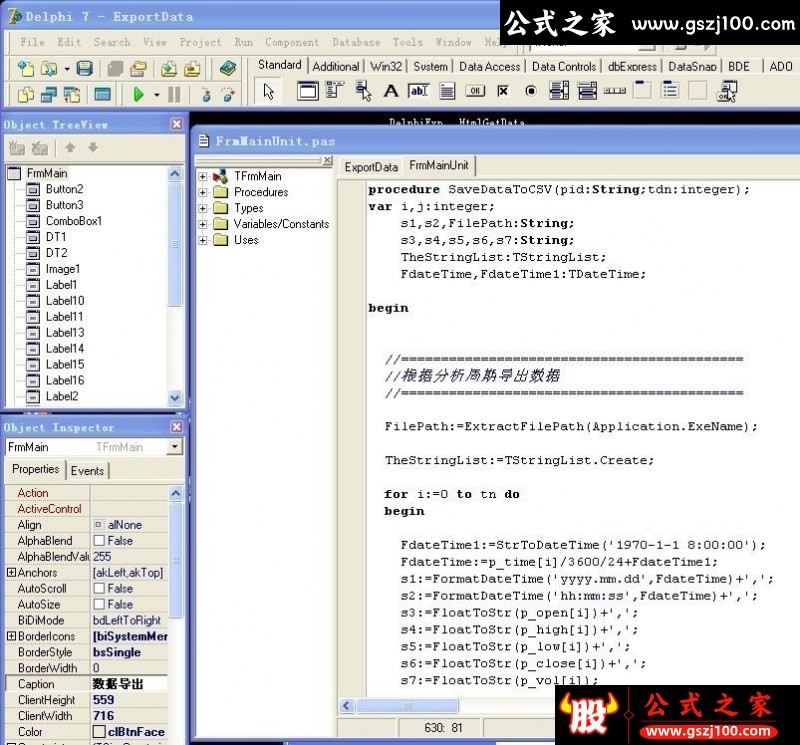This screenshot has width=800, height=745.
Task: Run the program with green arrow
Action: click(x=138, y=94)
